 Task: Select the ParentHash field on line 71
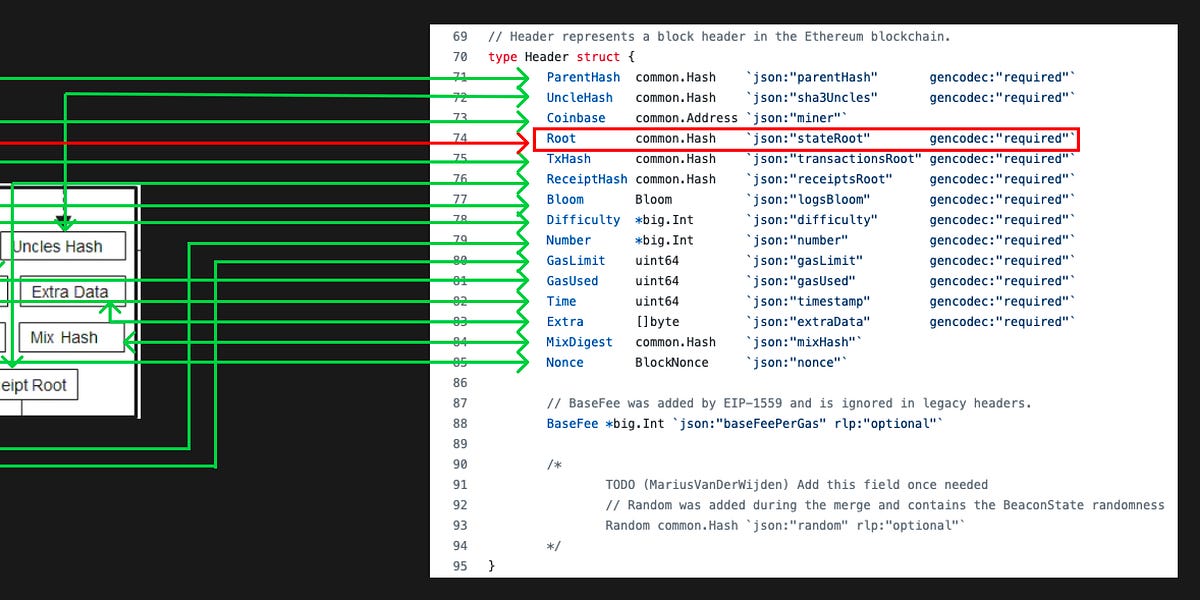(x=583, y=77)
